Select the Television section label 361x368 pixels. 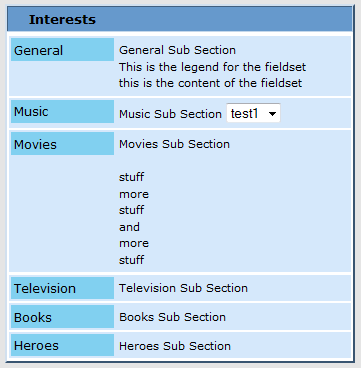tap(62, 288)
